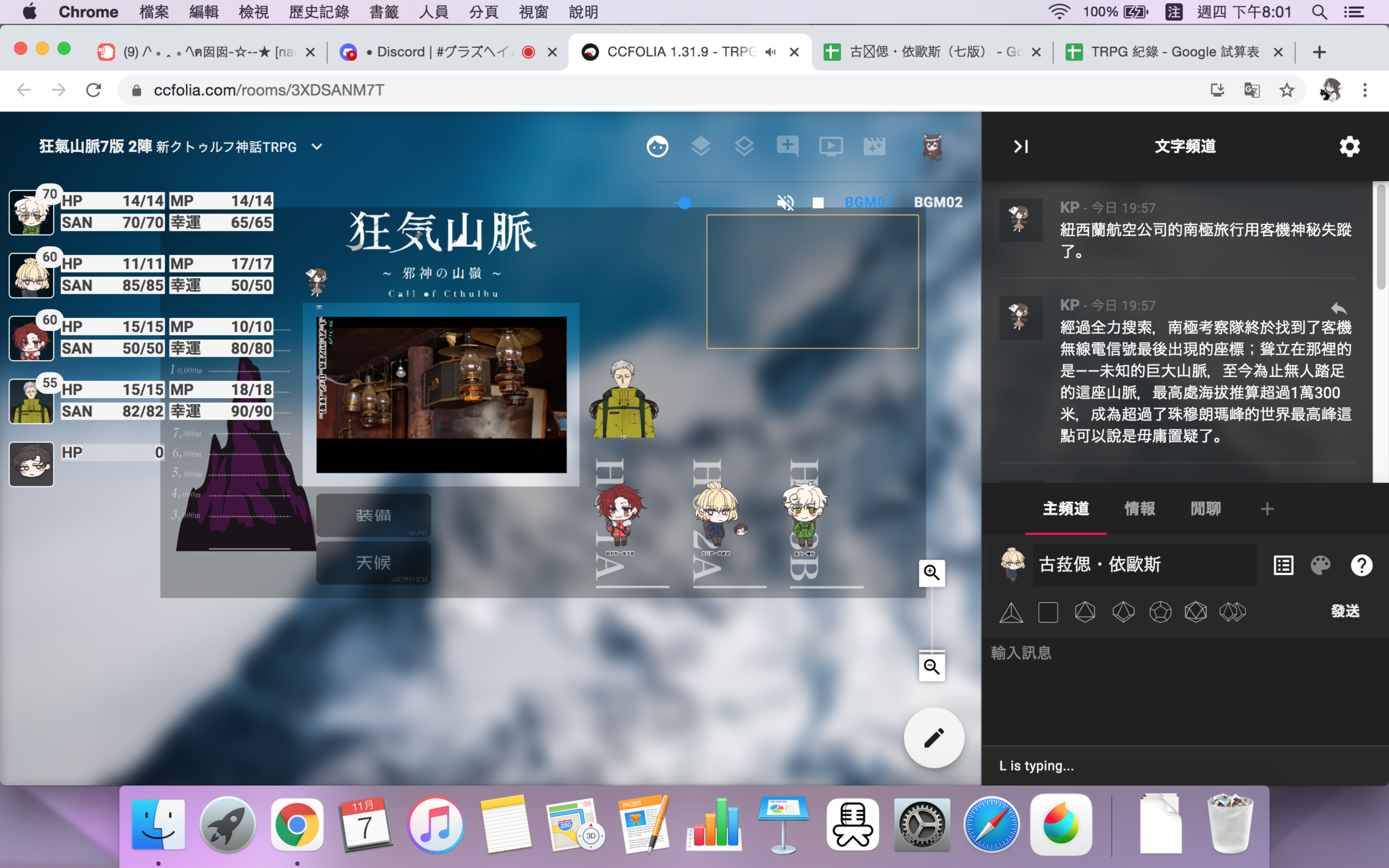This screenshot has width=1389, height=868.
Task: Add a new chat tab
Action: coord(1267,509)
